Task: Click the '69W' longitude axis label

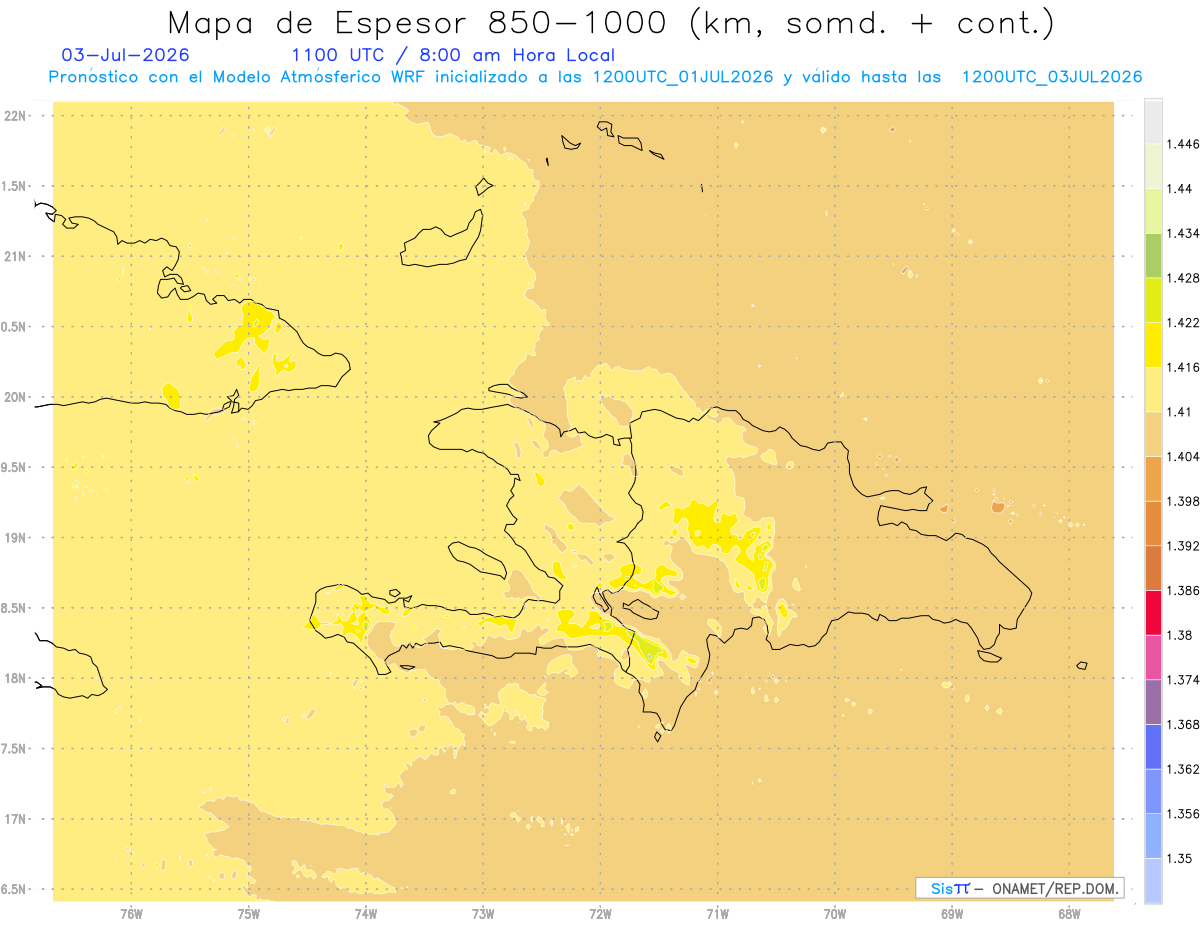Action: coord(952,912)
